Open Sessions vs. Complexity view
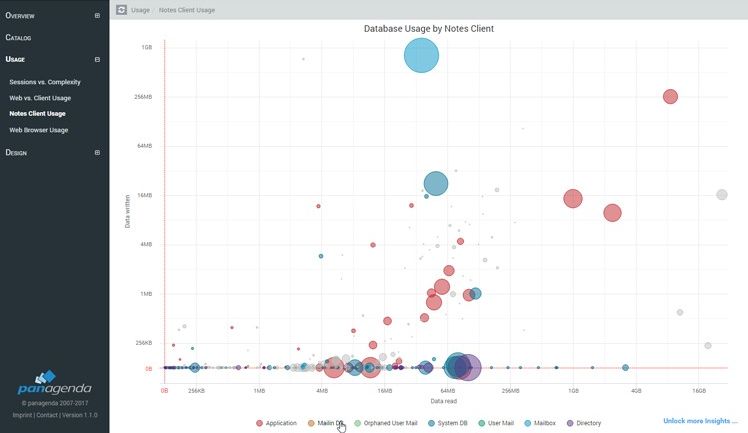Screen dimensions: 748x433 pos(45,82)
